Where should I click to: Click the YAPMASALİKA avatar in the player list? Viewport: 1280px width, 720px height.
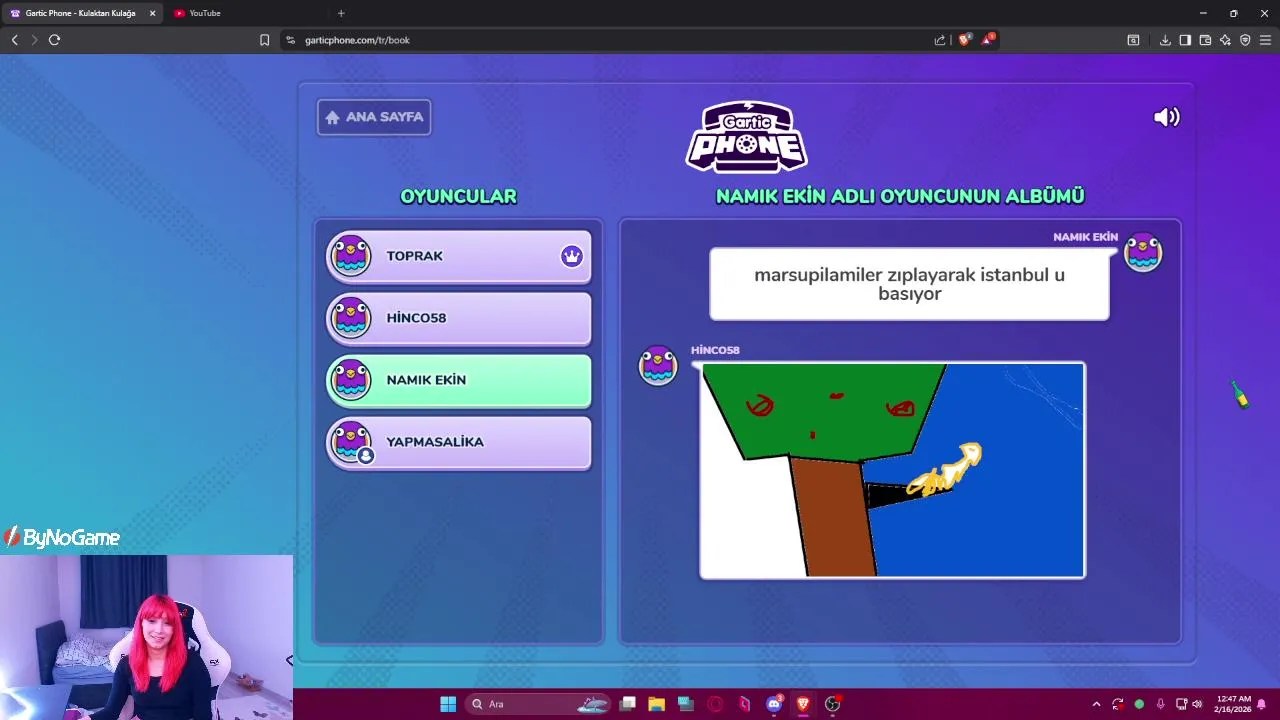pos(351,442)
